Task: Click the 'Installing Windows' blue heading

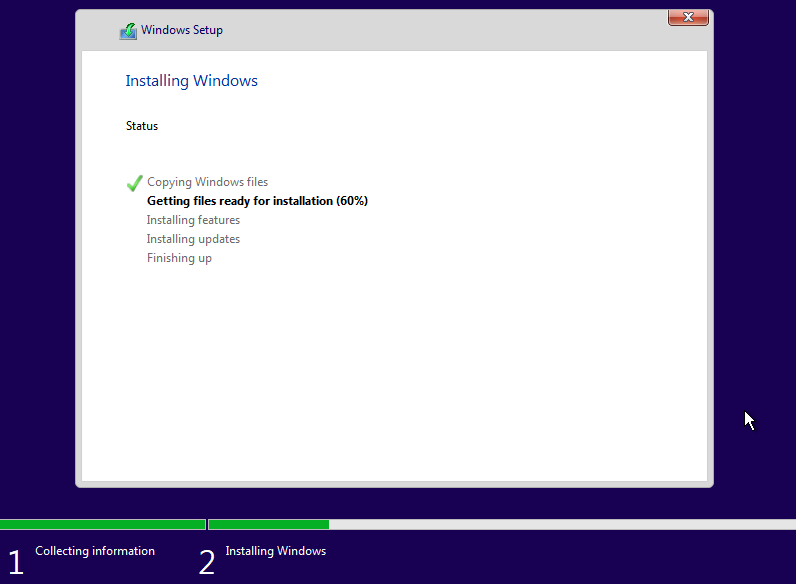Action: coord(191,81)
